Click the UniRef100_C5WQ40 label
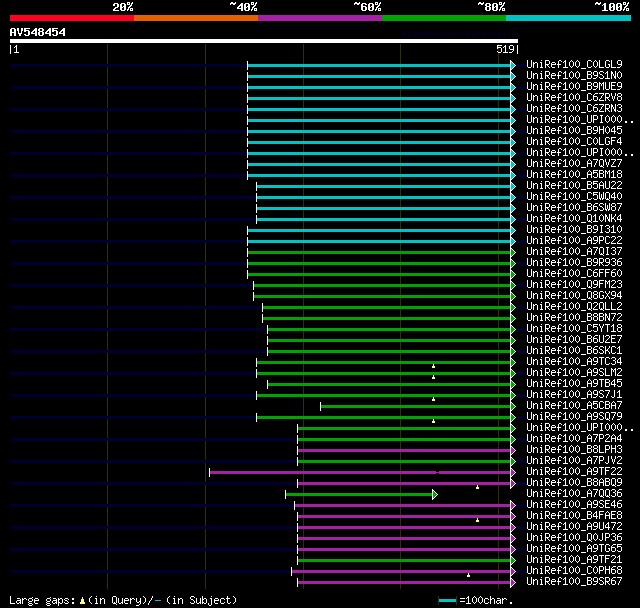Screen dimensions: 640x608 coord(574,197)
